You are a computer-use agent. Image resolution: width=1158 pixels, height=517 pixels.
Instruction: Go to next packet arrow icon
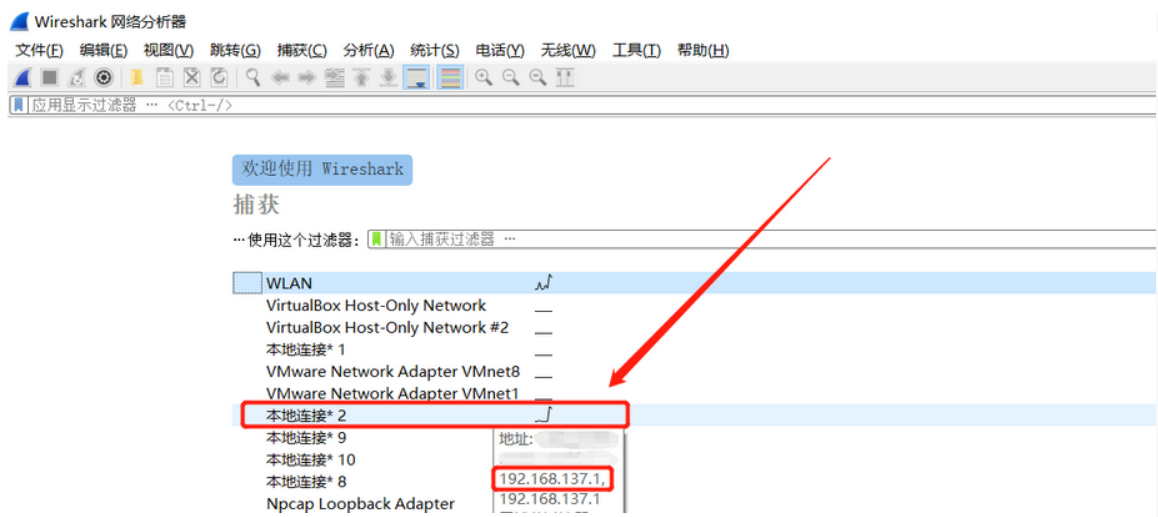pyautogui.click(x=307, y=77)
